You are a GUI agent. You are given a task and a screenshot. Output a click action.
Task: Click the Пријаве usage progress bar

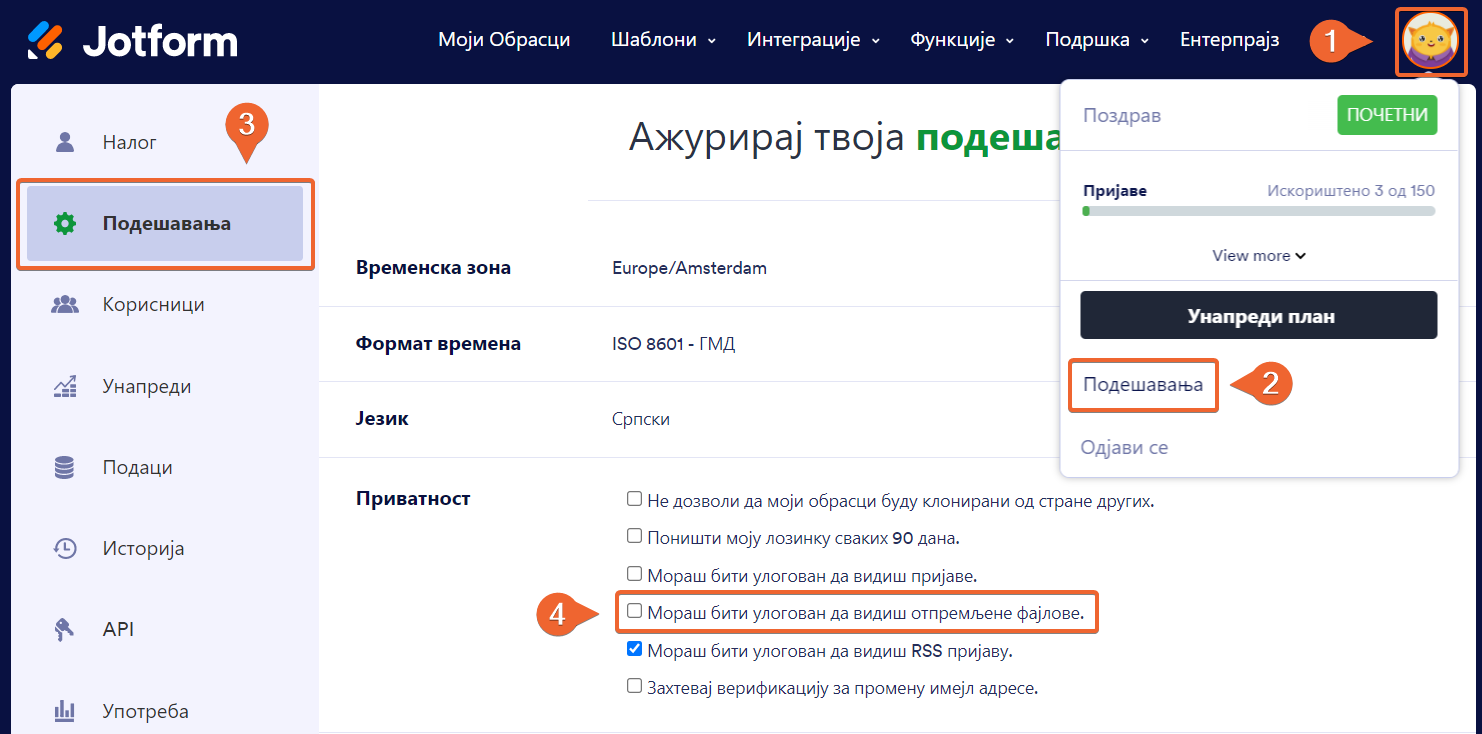pos(1259,211)
